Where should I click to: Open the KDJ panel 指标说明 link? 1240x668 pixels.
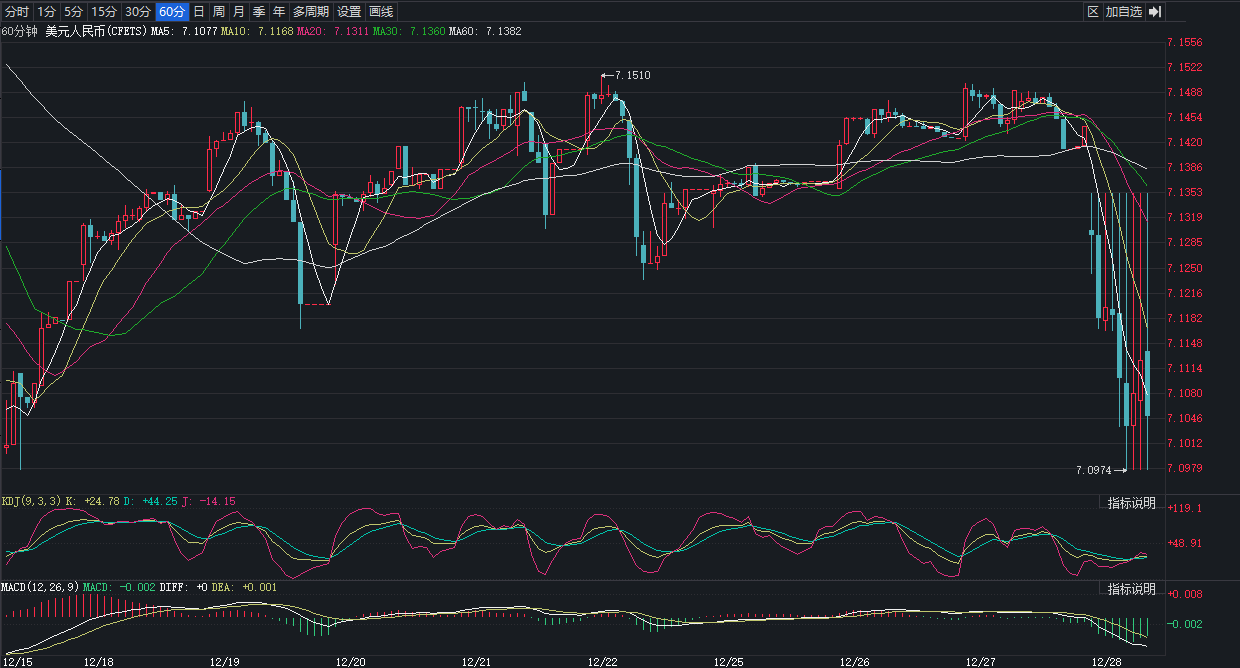[x=1131, y=503]
